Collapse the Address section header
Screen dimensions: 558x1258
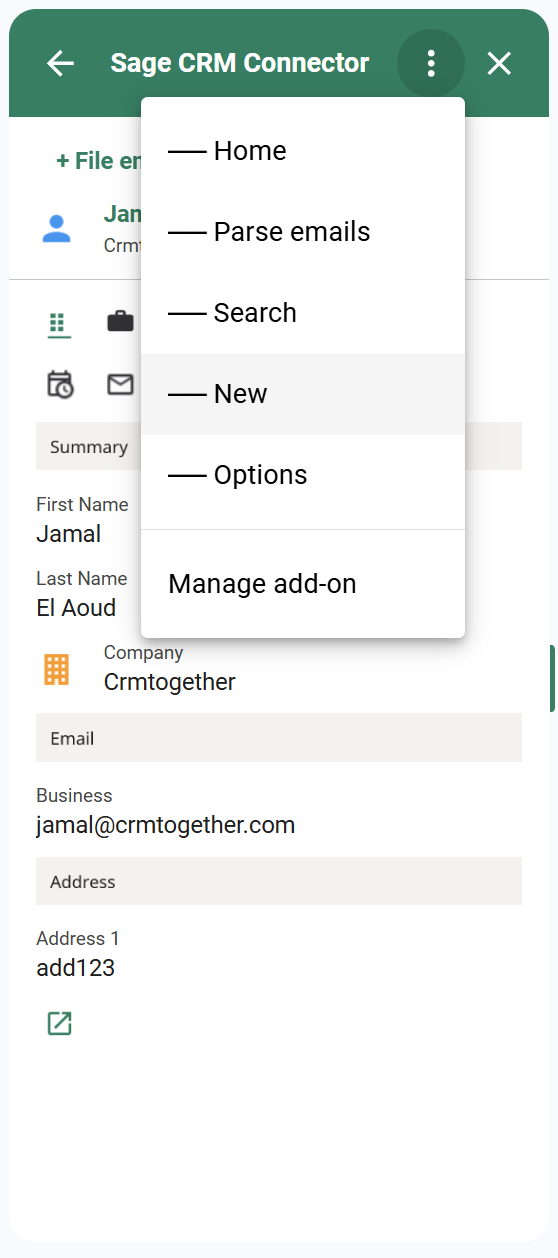tap(279, 881)
